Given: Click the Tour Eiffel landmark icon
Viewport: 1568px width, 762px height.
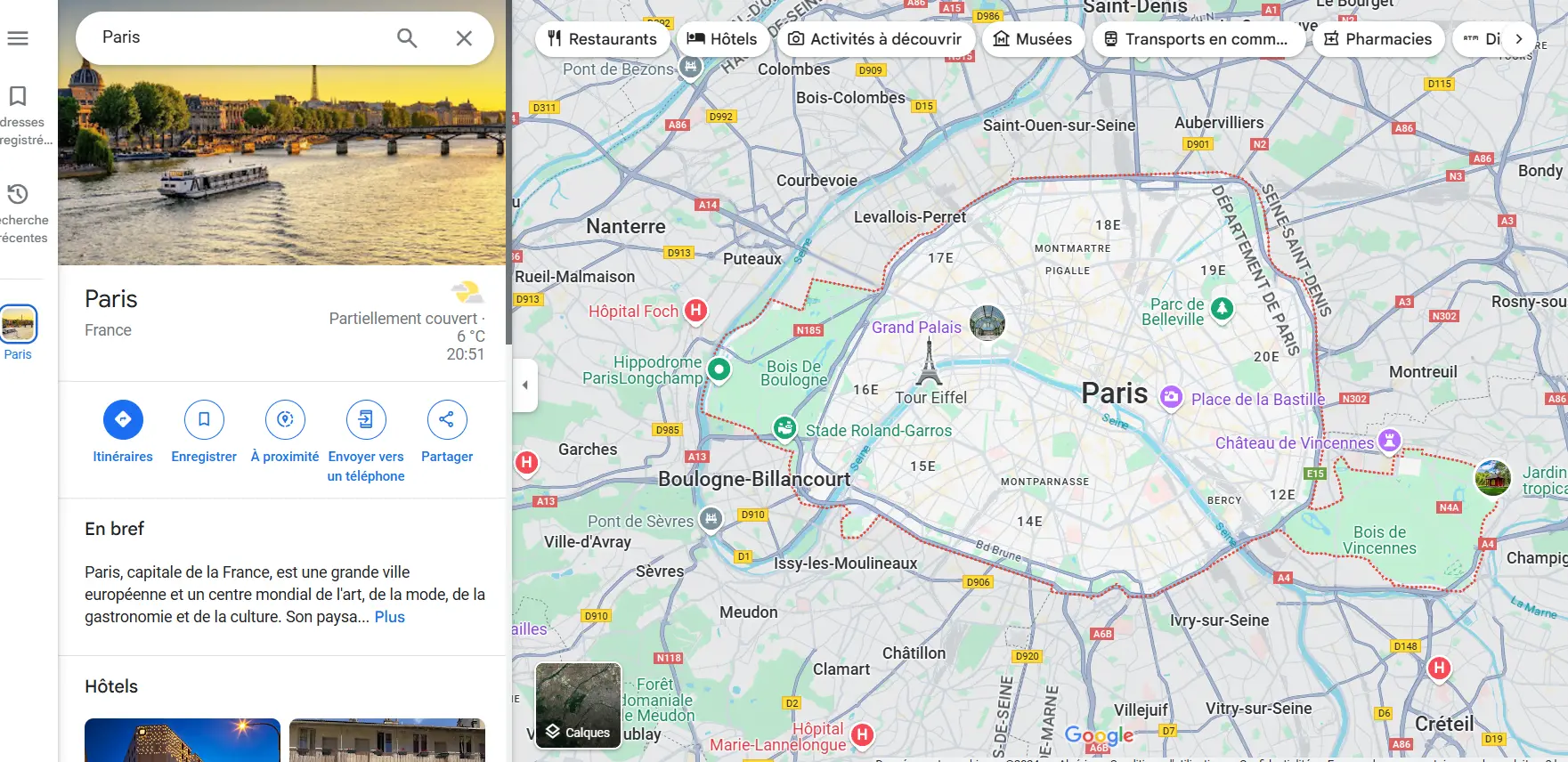Looking at the screenshot, I should point(929,361).
